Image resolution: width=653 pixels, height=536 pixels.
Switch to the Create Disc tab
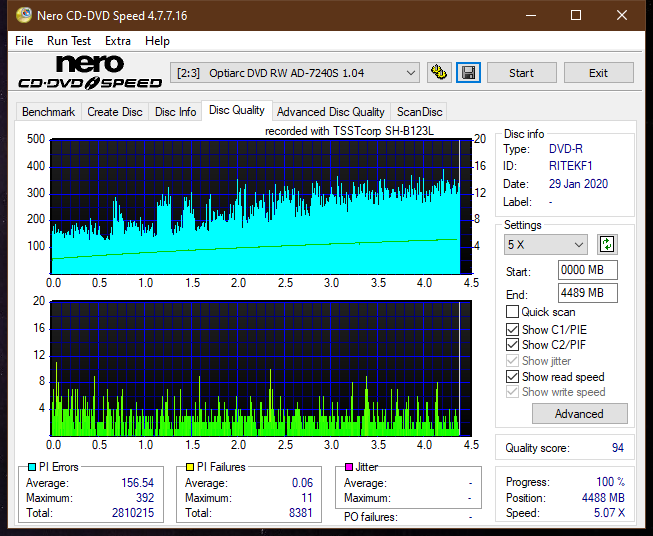coord(115,112)
